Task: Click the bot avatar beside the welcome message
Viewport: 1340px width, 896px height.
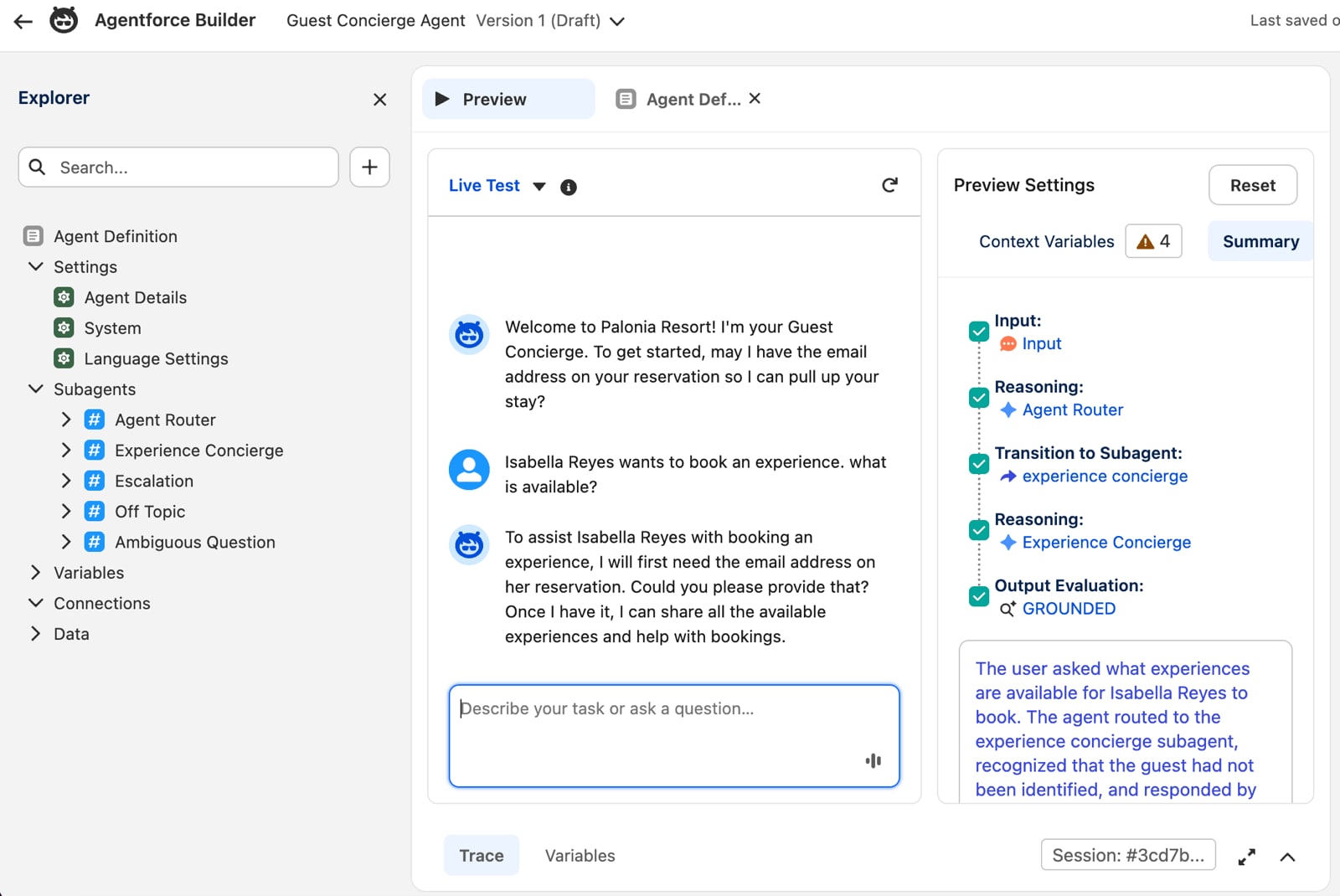Action: coord(469,335)
